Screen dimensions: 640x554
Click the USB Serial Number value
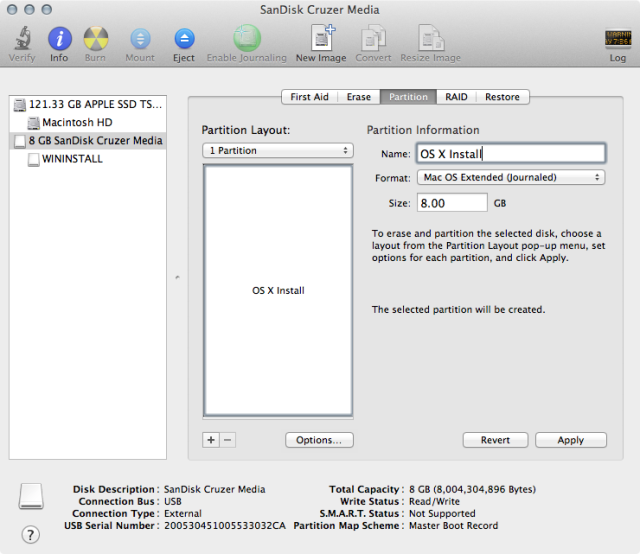(225, 526)
